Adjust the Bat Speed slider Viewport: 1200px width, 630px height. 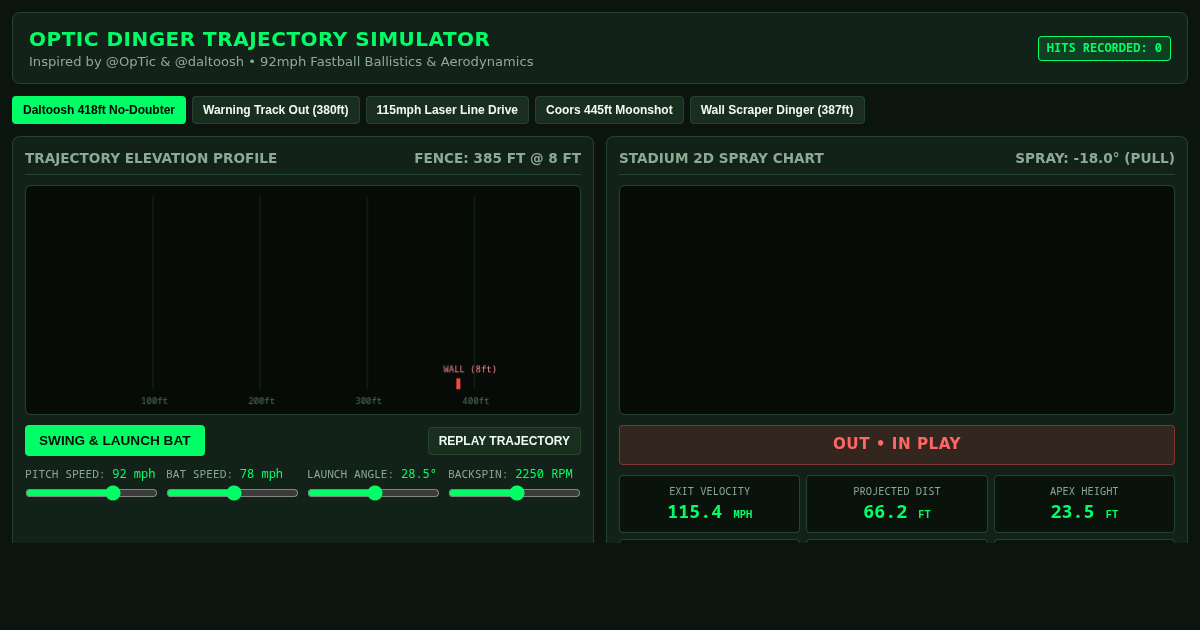(x=232, y=492)
